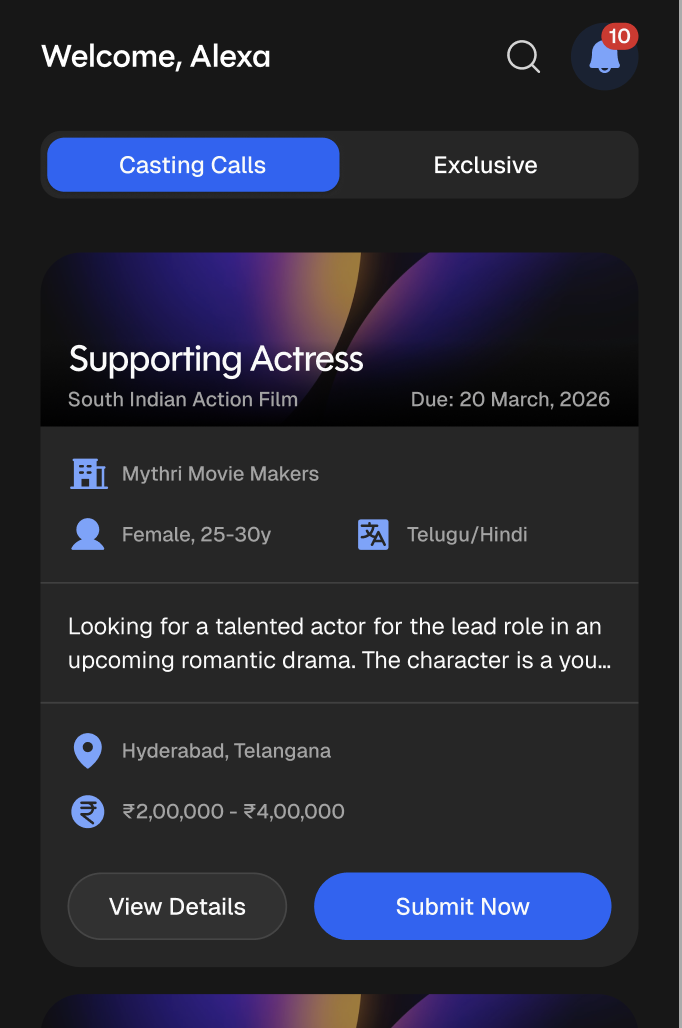682x1028 pixels.
Task: Click the Hyderabad, Telangana location text
Action: (226, 751)
